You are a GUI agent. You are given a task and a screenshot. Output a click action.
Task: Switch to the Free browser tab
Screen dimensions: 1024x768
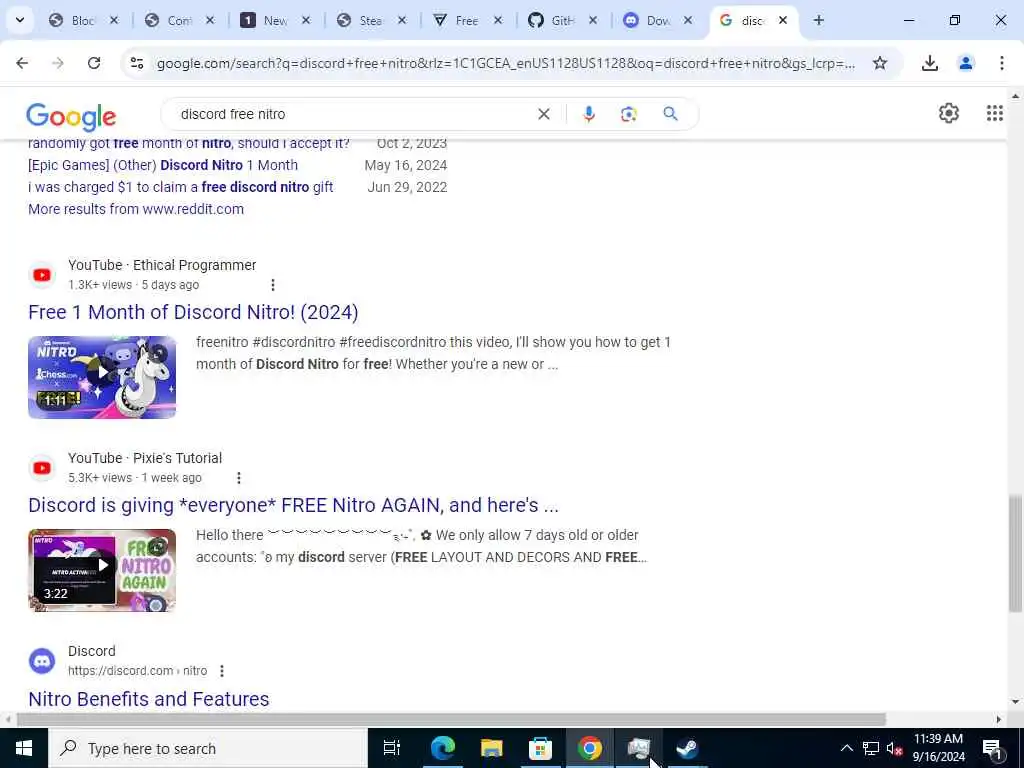468,20
